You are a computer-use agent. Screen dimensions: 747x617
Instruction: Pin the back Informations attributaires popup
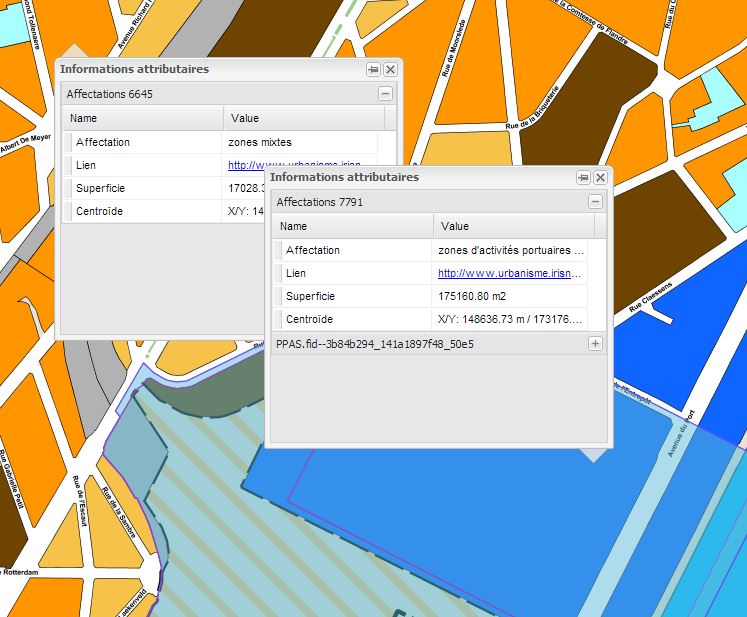click(x=373, y=70)
